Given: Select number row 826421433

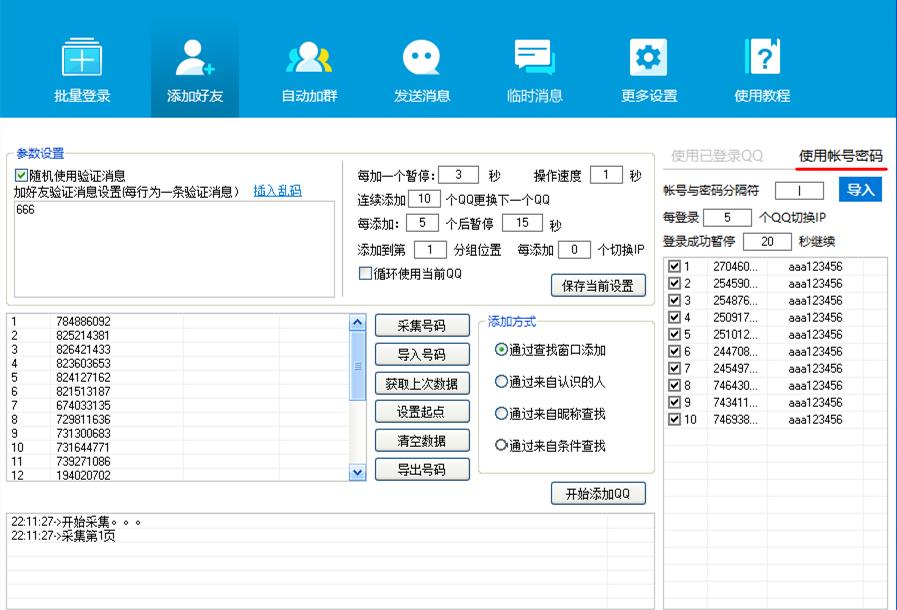Looking at the screenshot, I should click(177, 350).
